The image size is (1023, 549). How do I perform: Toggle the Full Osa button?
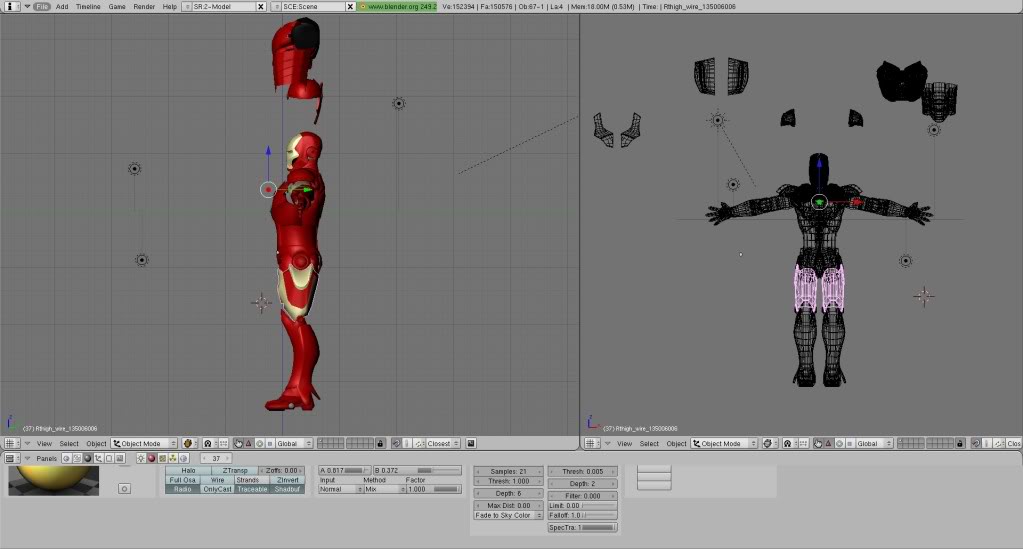point(183,480)
